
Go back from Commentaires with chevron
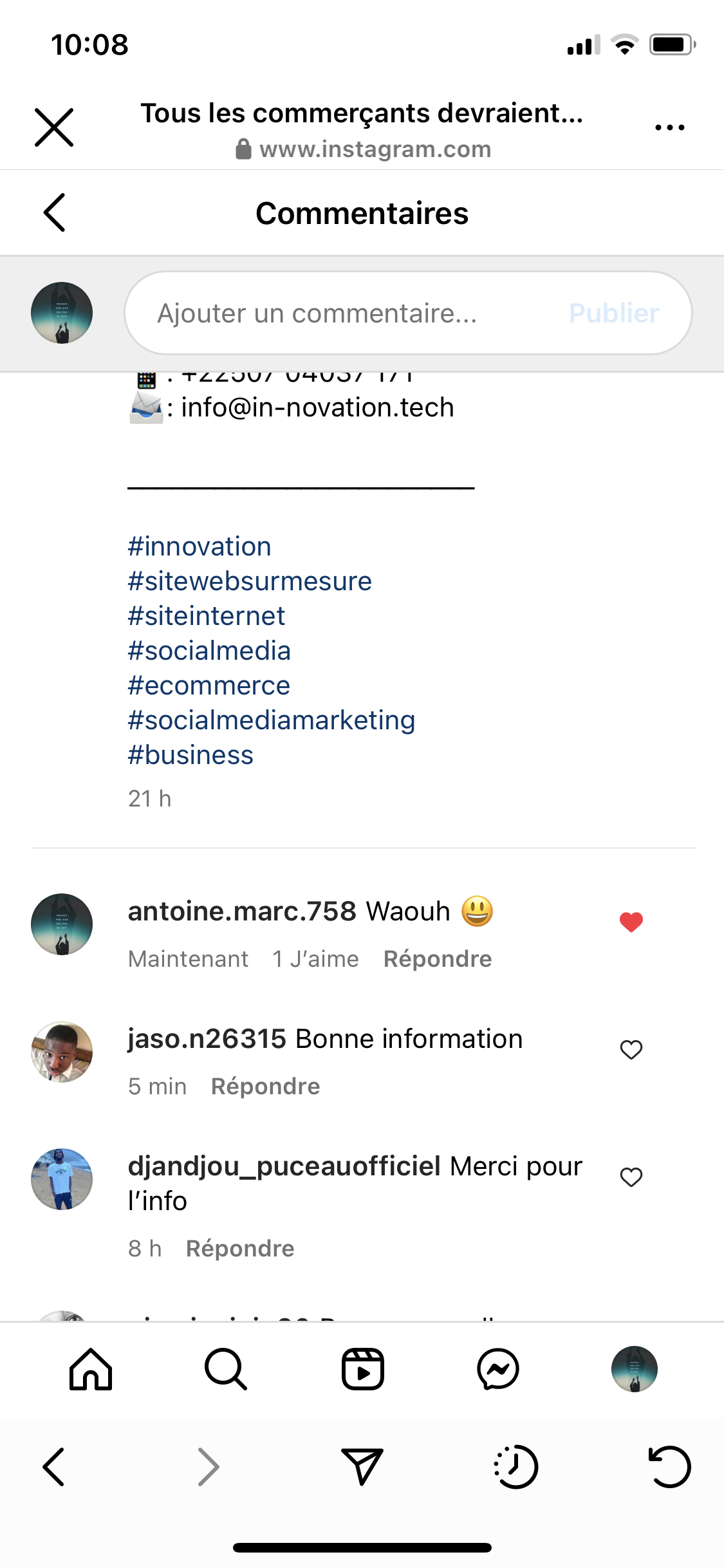pos(55,212)
